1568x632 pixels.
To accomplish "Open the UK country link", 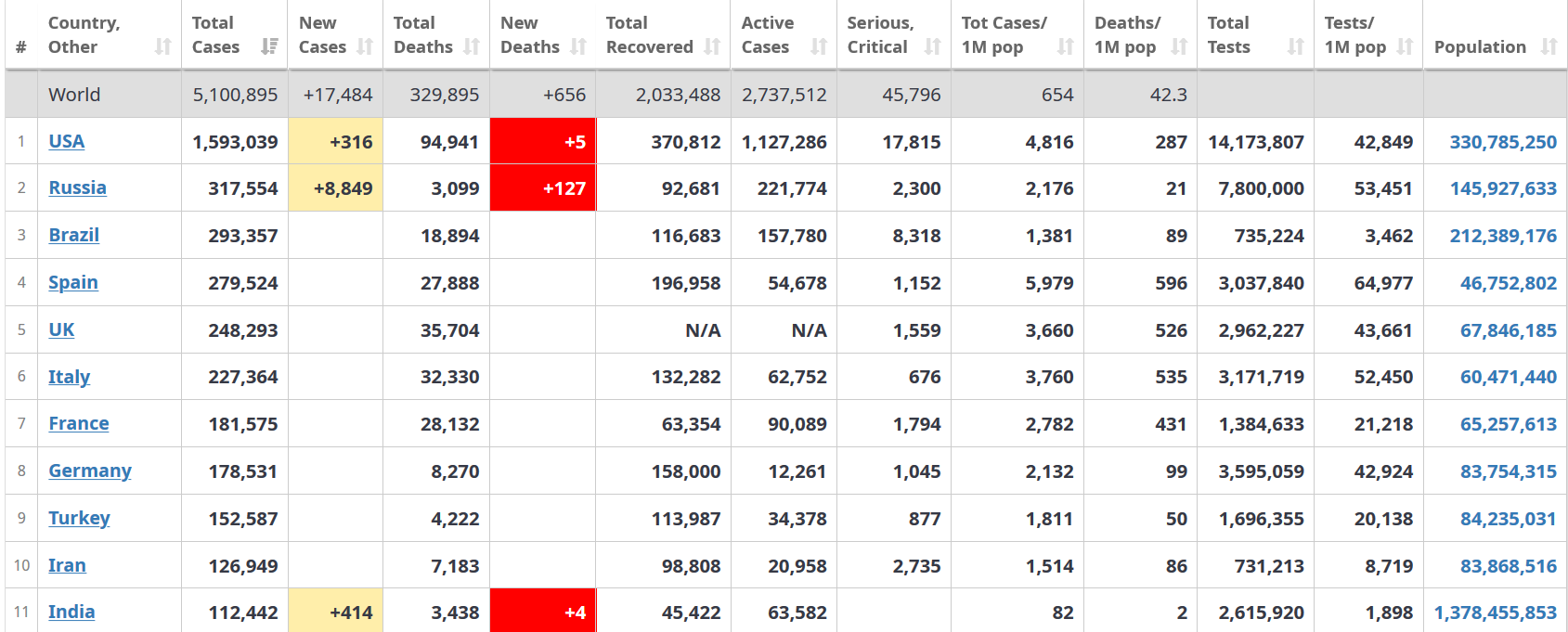I will [x=61, y=329].
